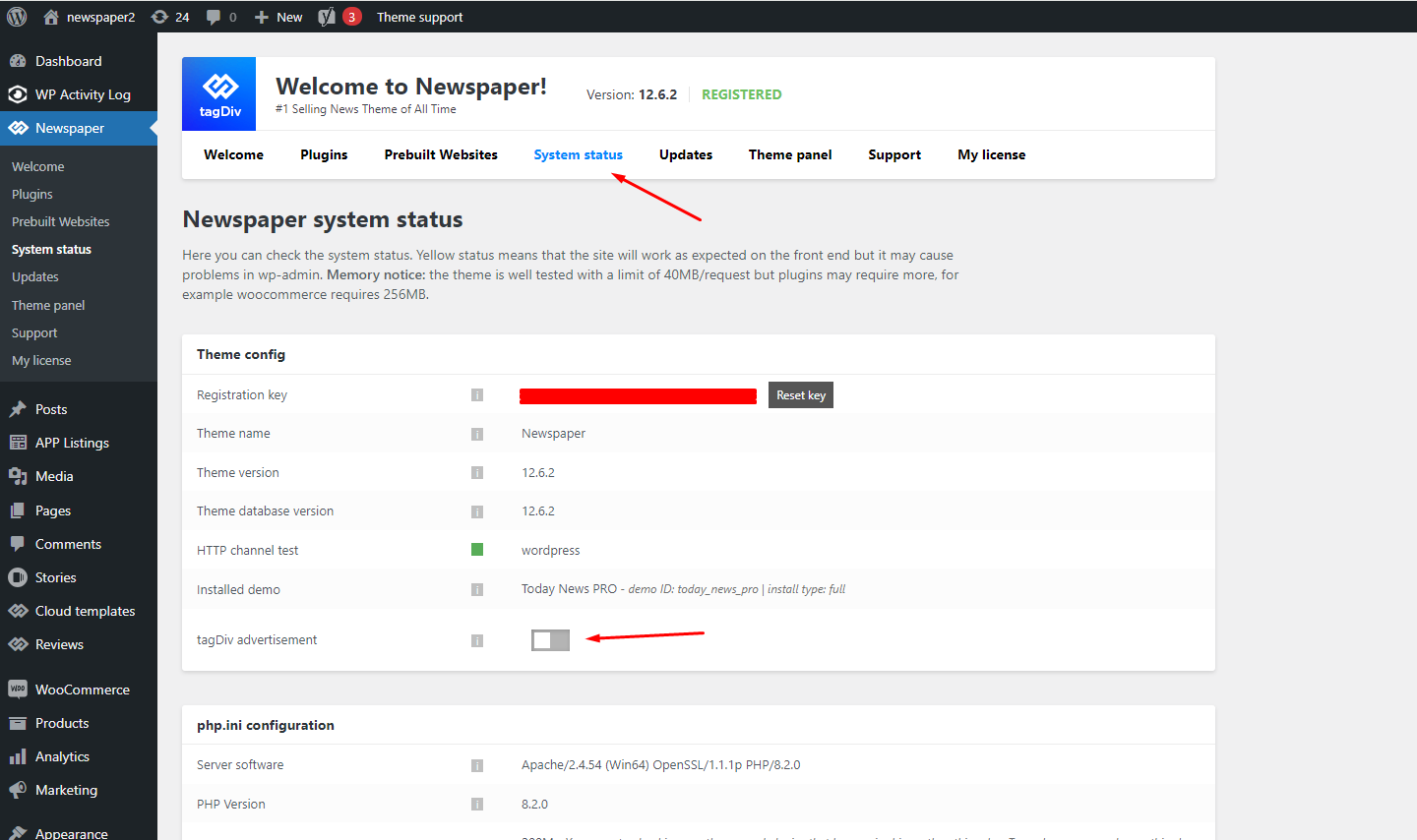The height and width of the screenshot is (840, 1417).
Task: Click the Reset key button
Action: [801, 395]
